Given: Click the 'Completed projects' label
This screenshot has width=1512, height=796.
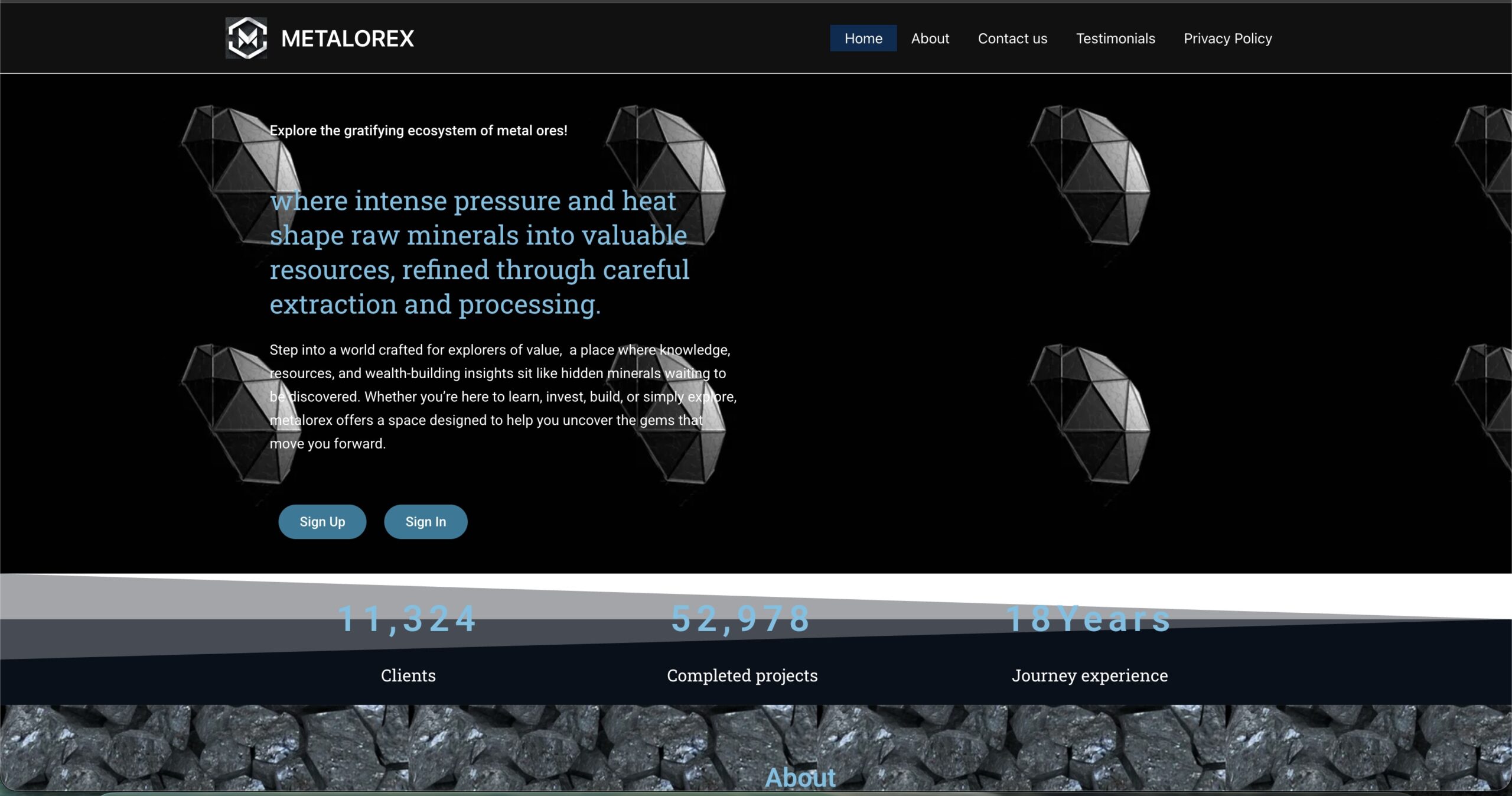Looking at the screenshot, I should click(x=742, y=675).
